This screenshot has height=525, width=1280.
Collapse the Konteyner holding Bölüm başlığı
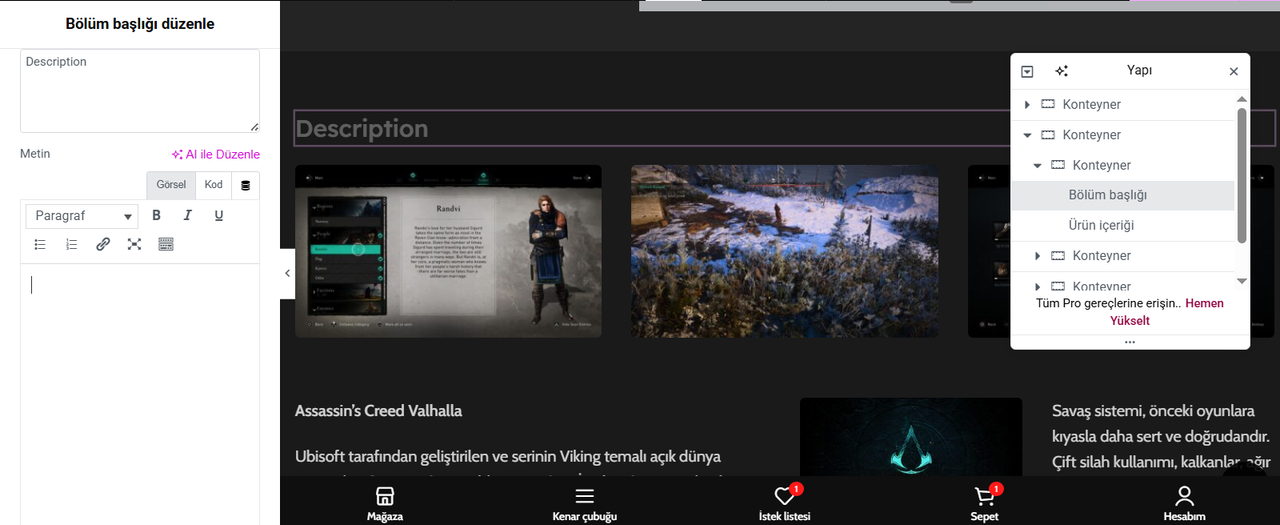pyautogui.click(x=1037, y=165)
